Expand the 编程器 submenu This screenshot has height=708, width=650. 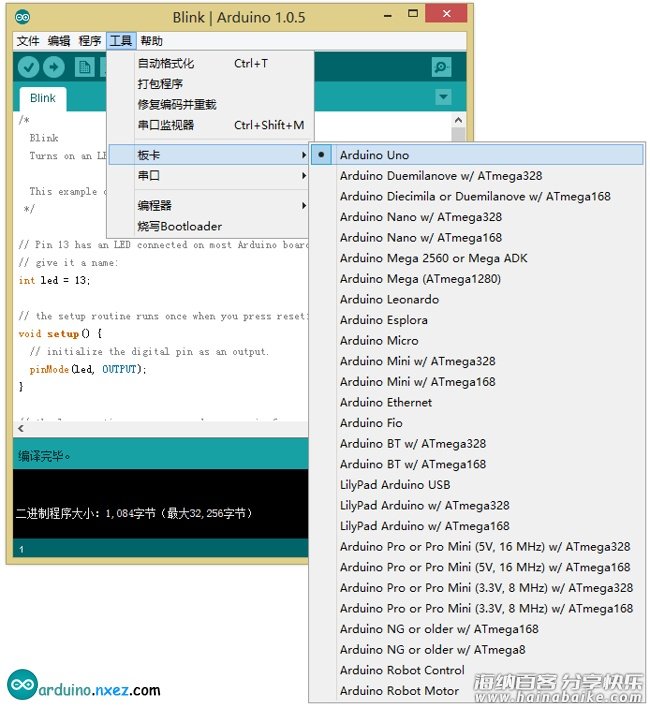click(x=209, y=205)
